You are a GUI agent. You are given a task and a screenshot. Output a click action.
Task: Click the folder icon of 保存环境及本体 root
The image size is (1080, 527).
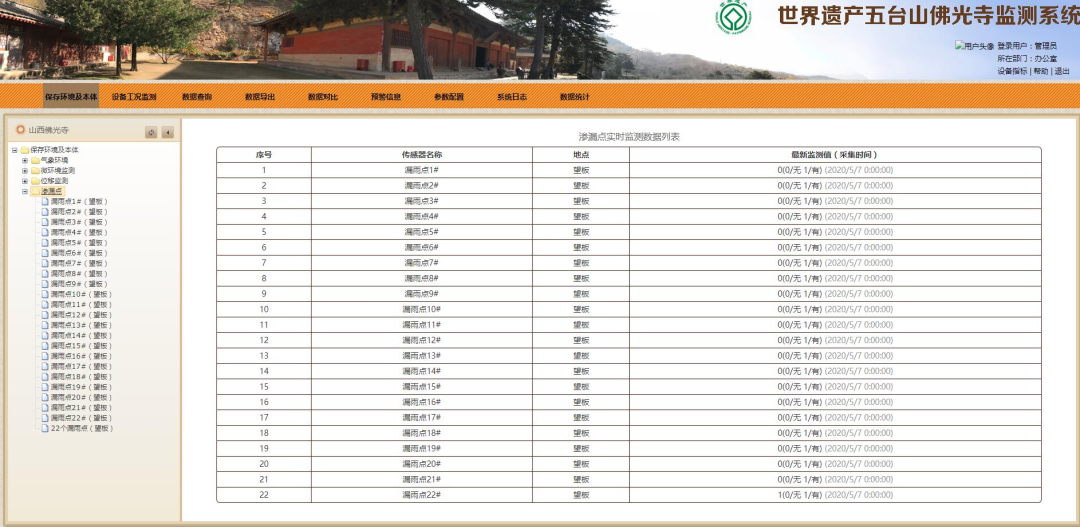(x=25, y=150)
